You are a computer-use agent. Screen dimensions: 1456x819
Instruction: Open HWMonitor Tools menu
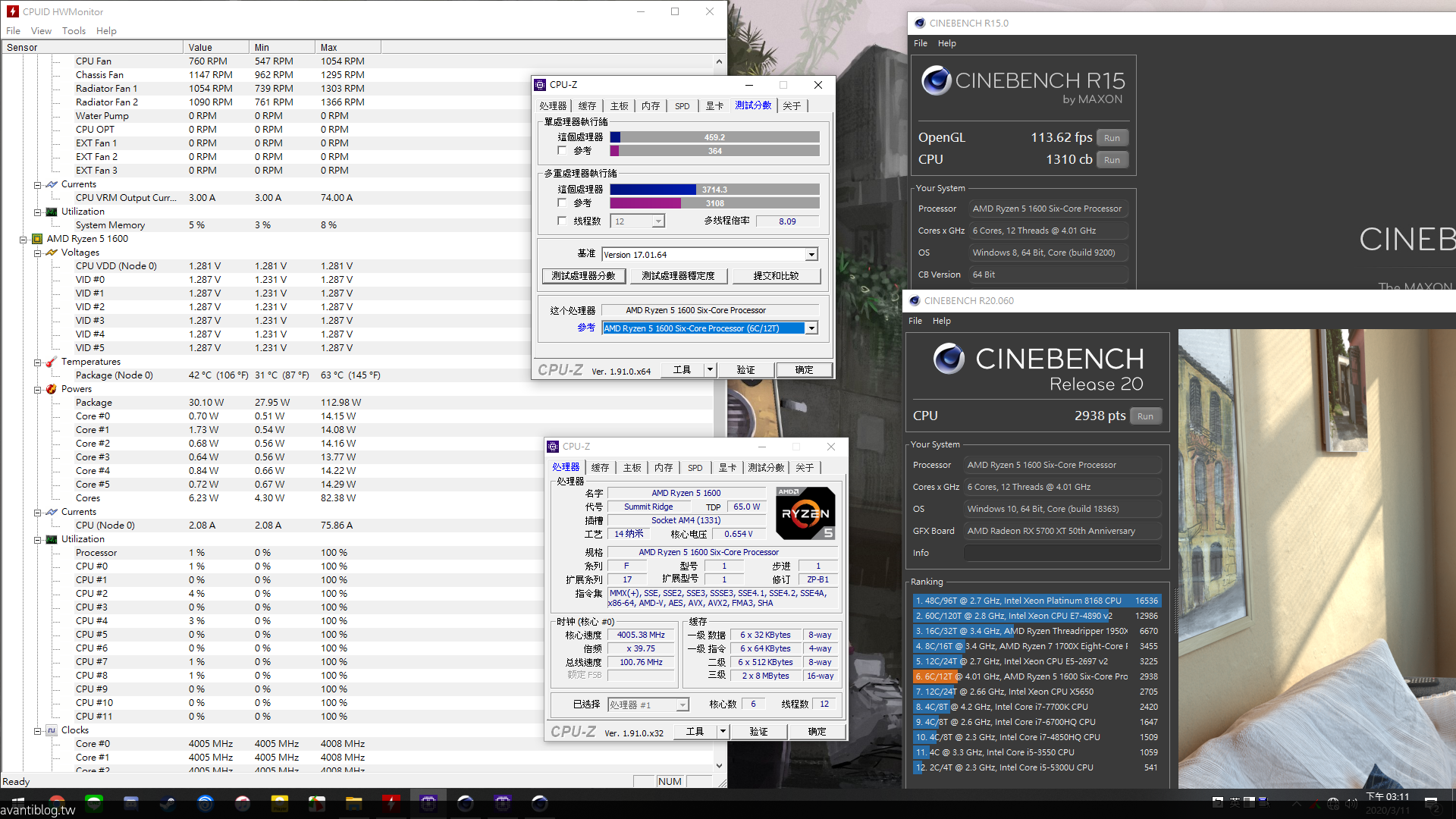pyautogui.click(x=74, y=31)
